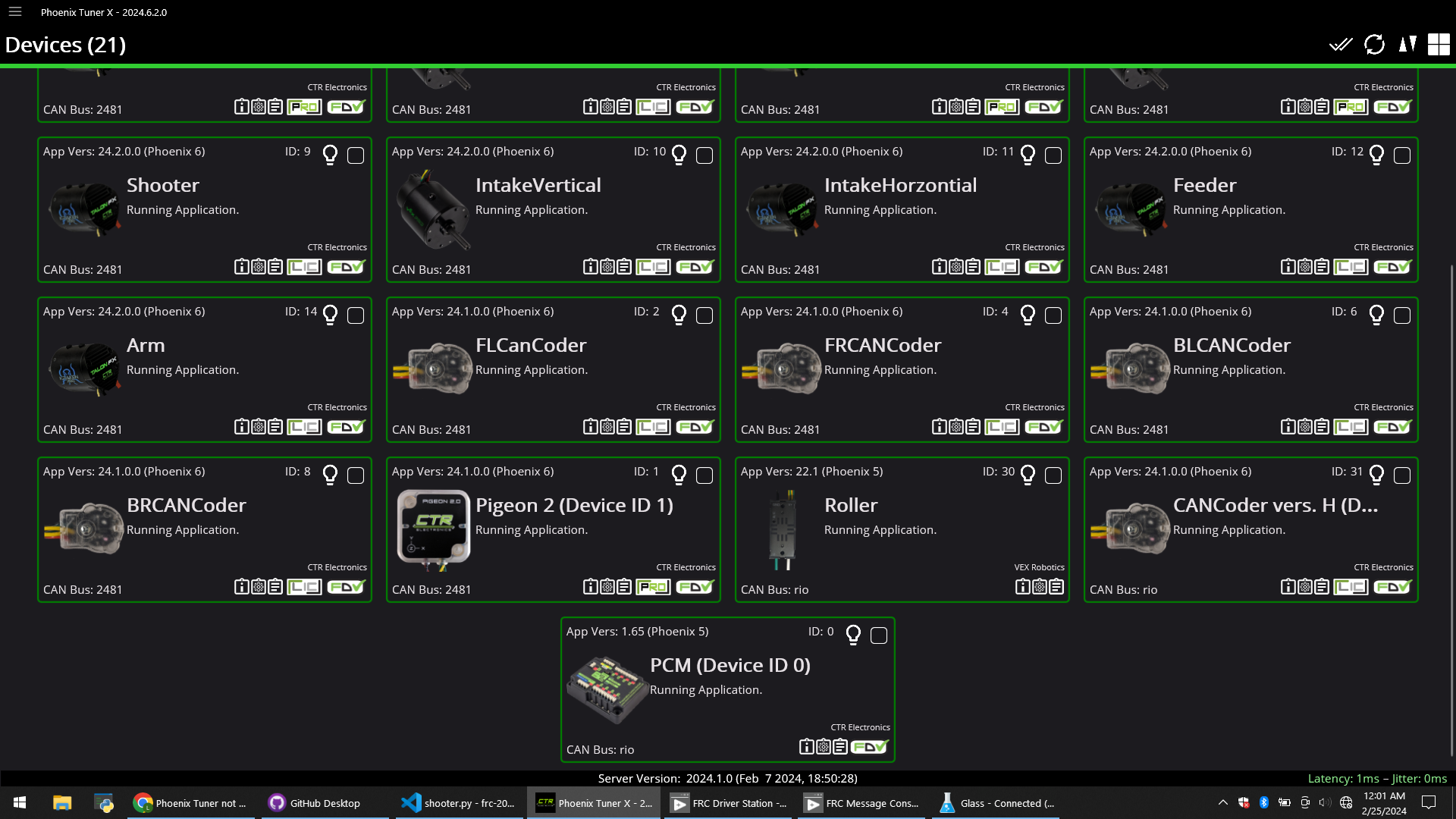Check the IntakeVertical device checkbox
1456x819 pixels.
click(x=704, y=155)
